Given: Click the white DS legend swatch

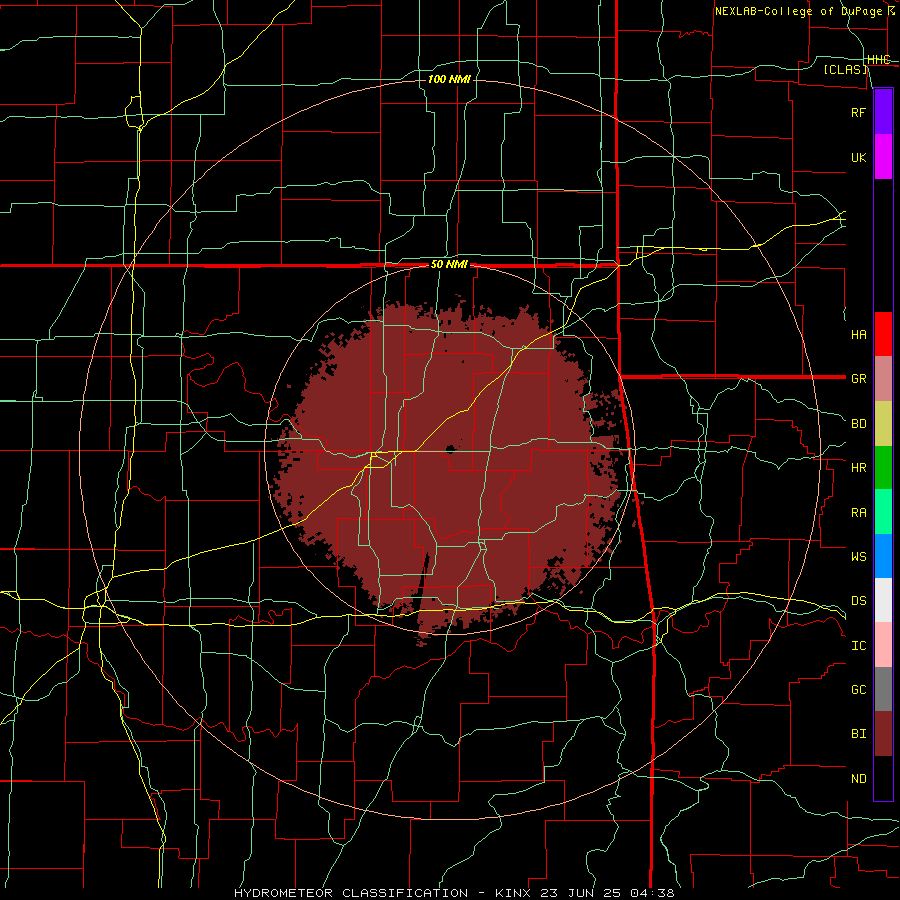Looking at the screenshot, I should click(x=883, y=600).
